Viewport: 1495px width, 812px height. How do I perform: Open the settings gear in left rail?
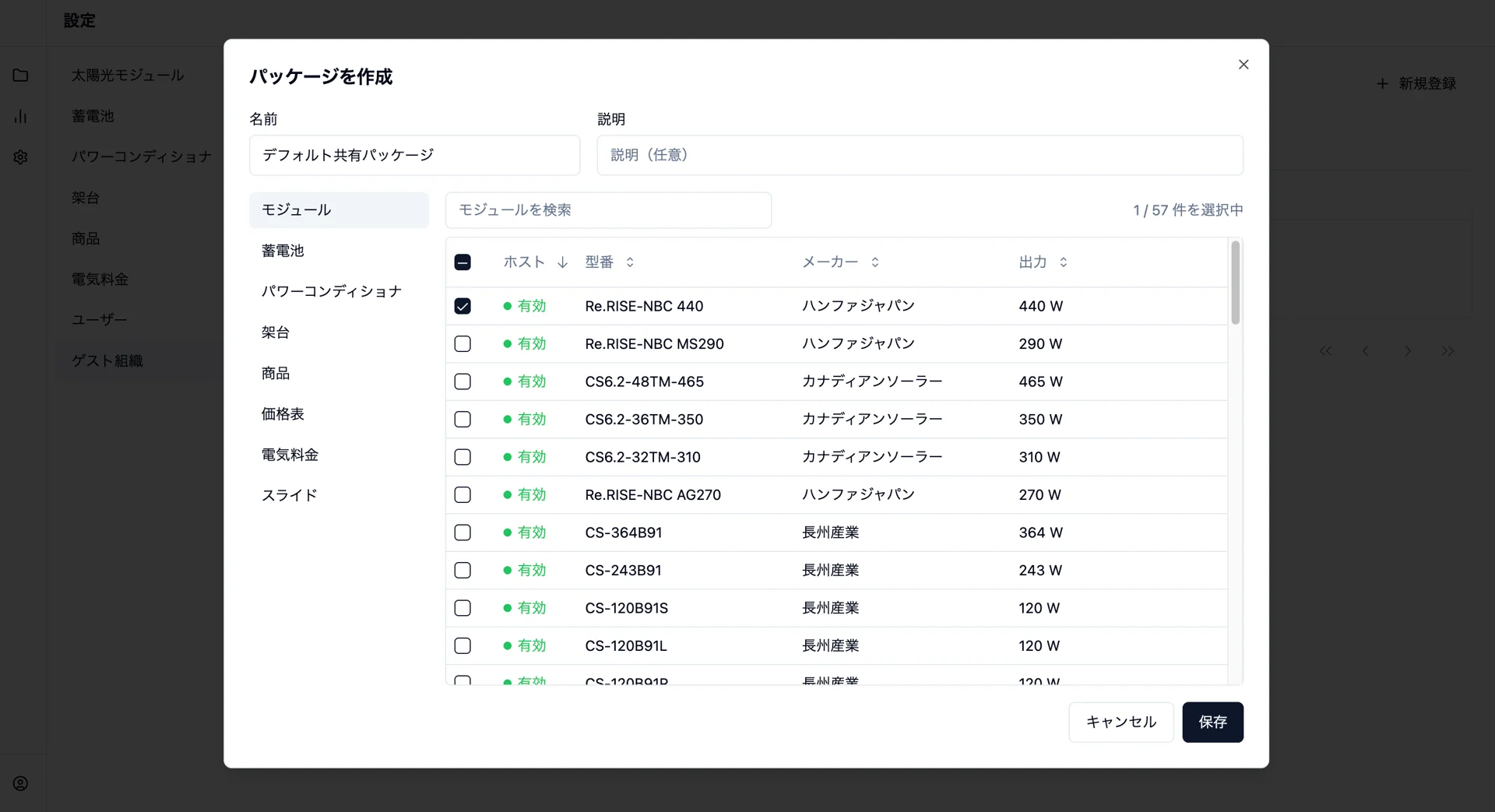[21, 157]
